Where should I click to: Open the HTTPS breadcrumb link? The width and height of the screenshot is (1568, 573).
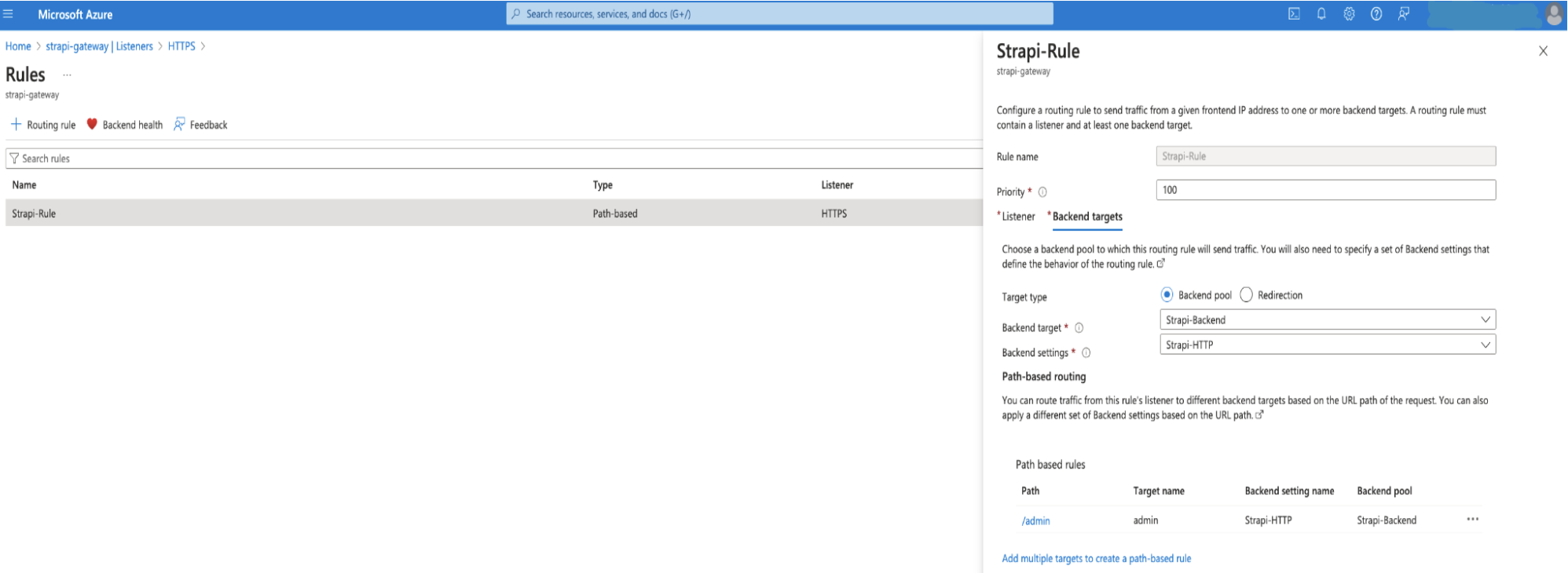coord(181,46)
